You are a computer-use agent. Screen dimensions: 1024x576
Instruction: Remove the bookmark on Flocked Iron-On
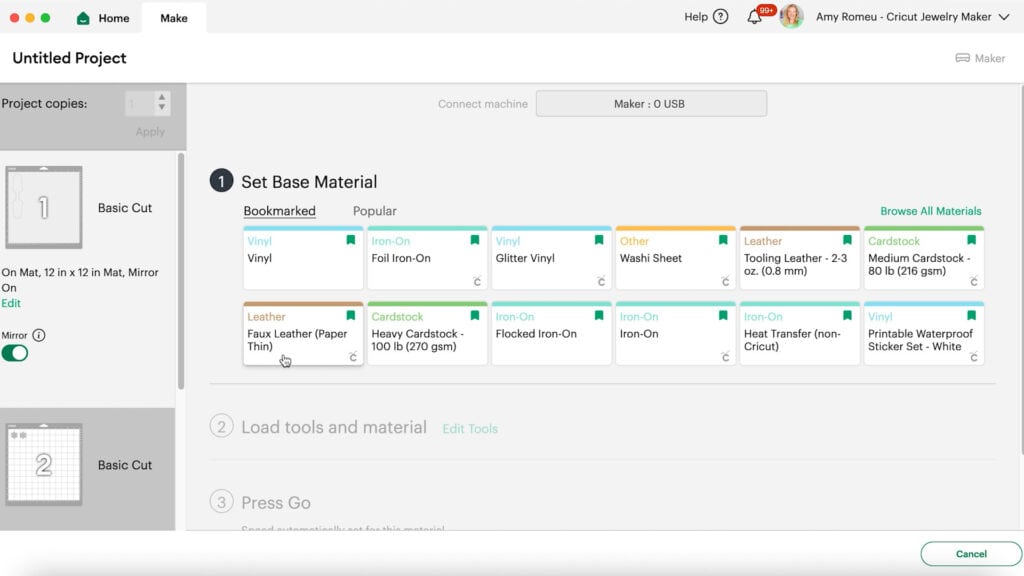click(x=599, y=316)
